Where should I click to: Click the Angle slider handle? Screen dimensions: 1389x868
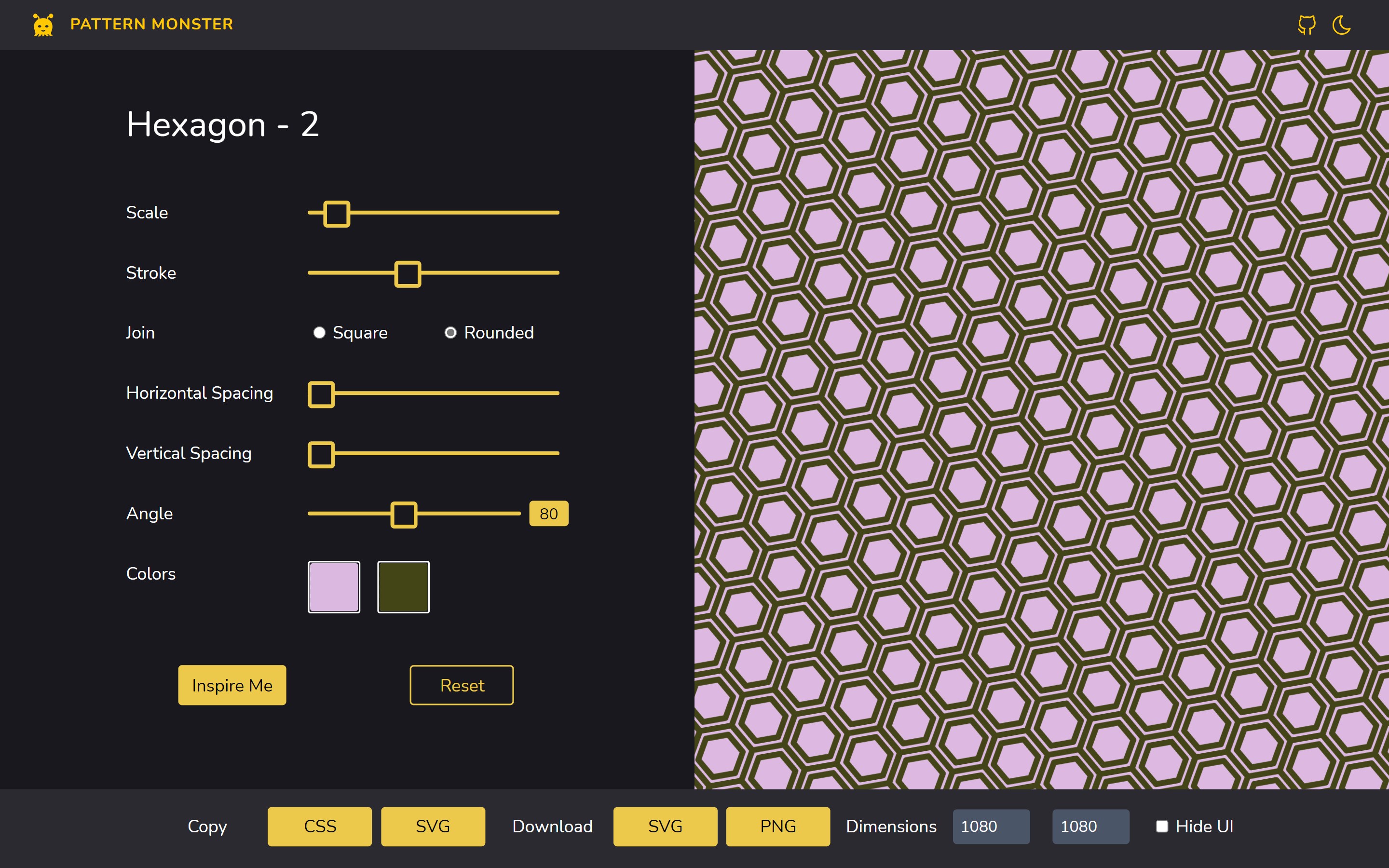(404, 515)
